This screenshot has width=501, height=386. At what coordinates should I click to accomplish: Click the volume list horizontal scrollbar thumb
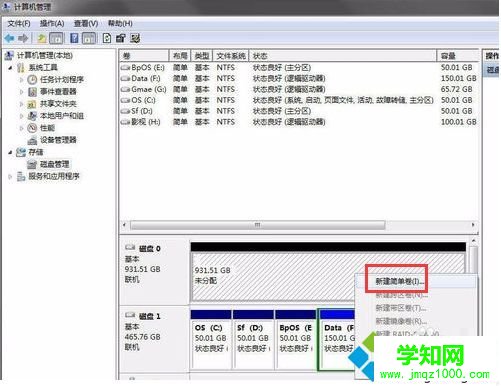coord(257,225)
